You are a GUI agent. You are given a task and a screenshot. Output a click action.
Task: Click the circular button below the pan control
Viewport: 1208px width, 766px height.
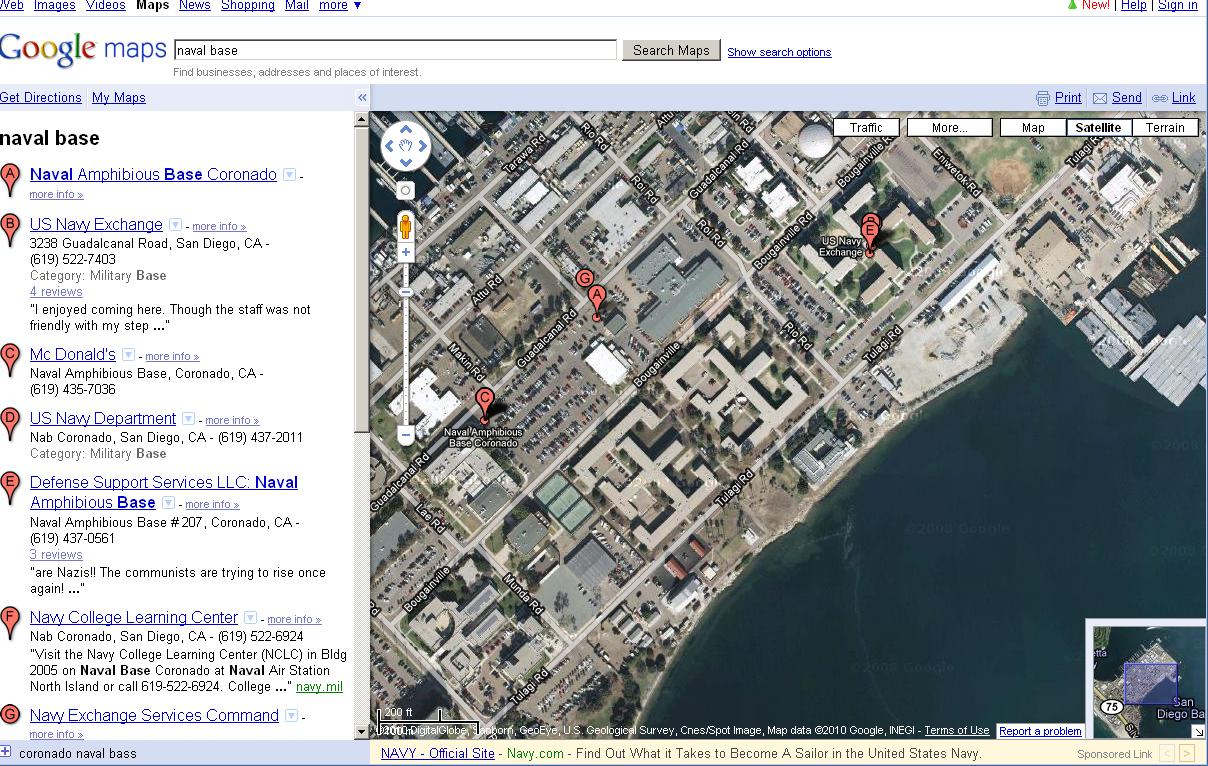[406, 190]
